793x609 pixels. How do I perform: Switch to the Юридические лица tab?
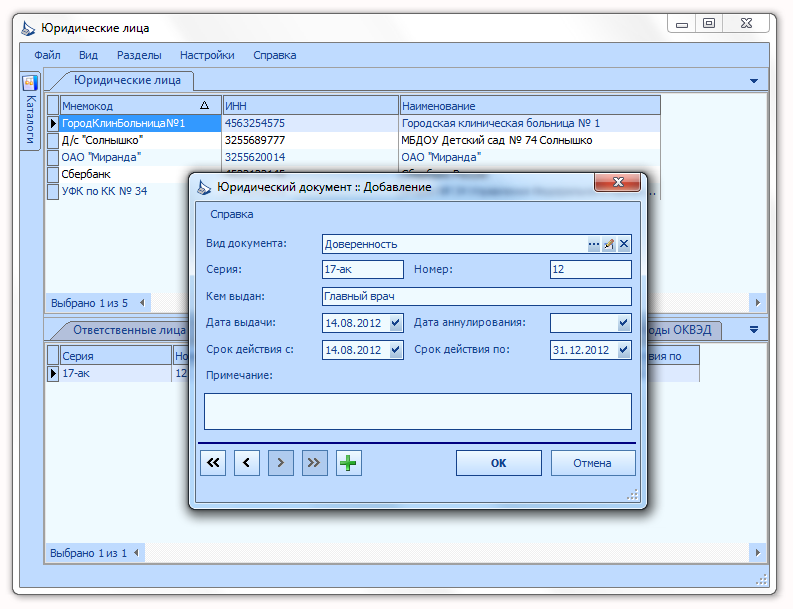[126, 80]
